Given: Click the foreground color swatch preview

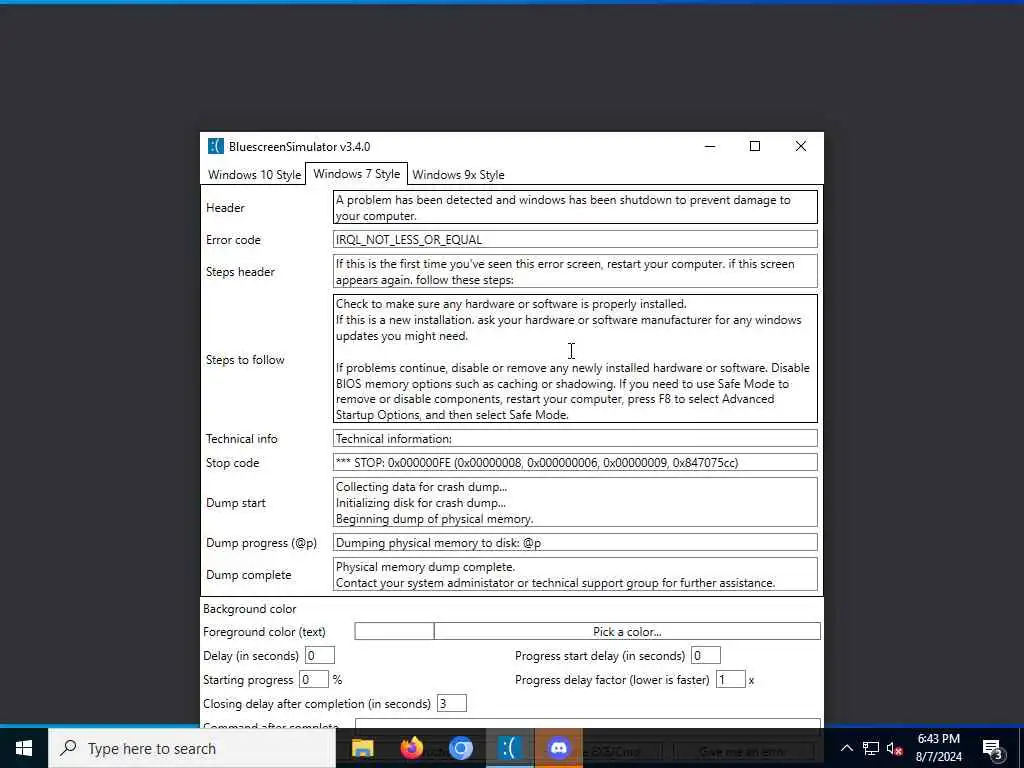Looking at the screenshot, I should click(x=394, y=632).
